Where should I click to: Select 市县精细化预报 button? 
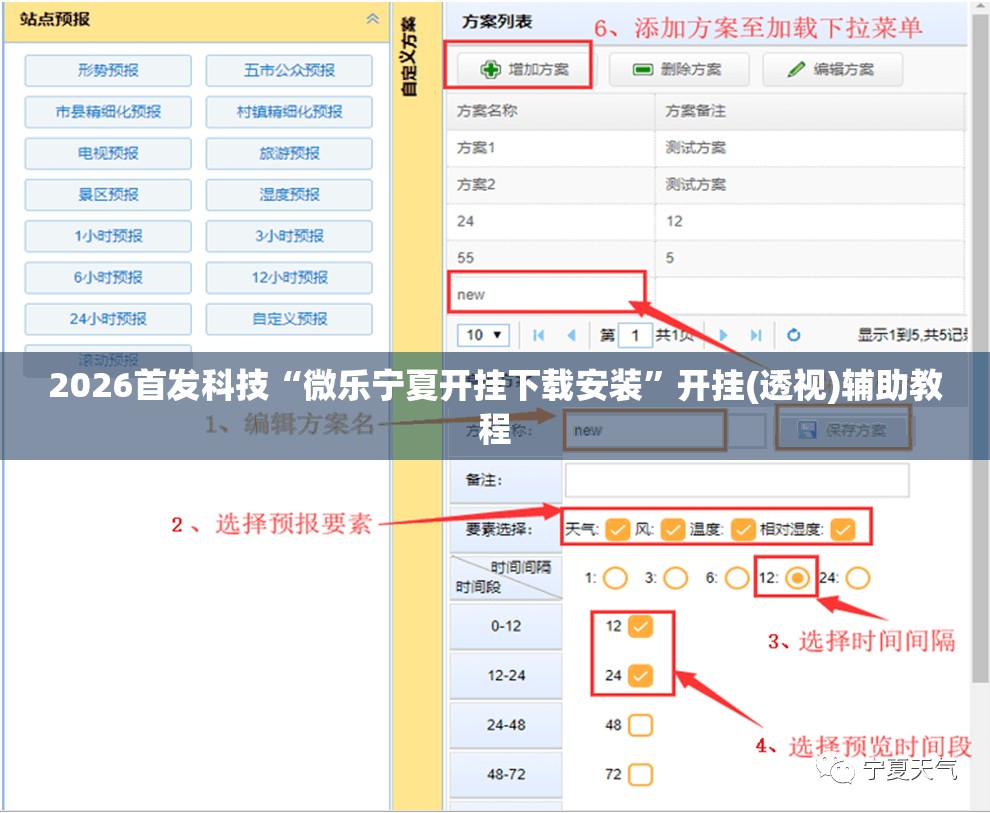coord(108,112)
